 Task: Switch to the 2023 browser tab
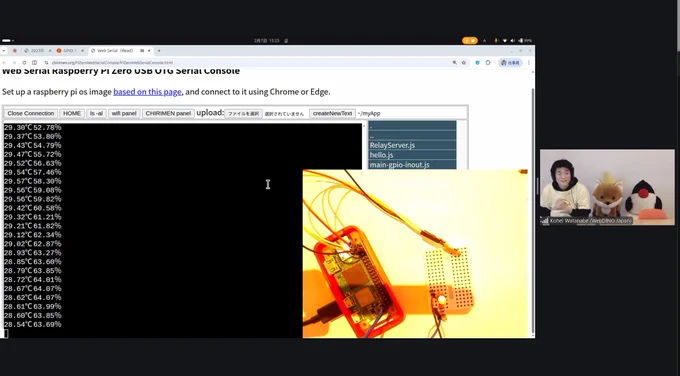pos(38,51)
